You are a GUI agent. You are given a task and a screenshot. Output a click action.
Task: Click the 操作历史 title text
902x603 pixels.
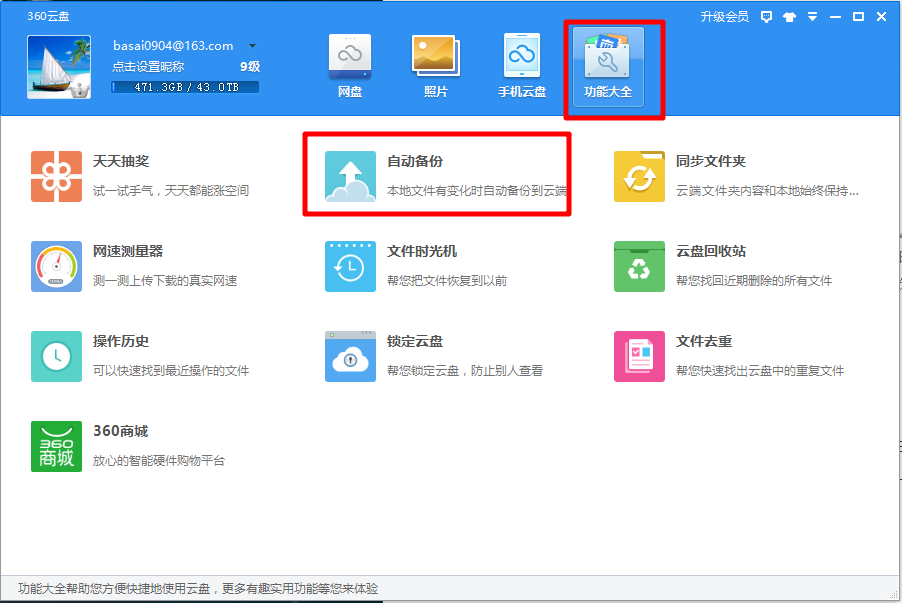tap(121, 341)
